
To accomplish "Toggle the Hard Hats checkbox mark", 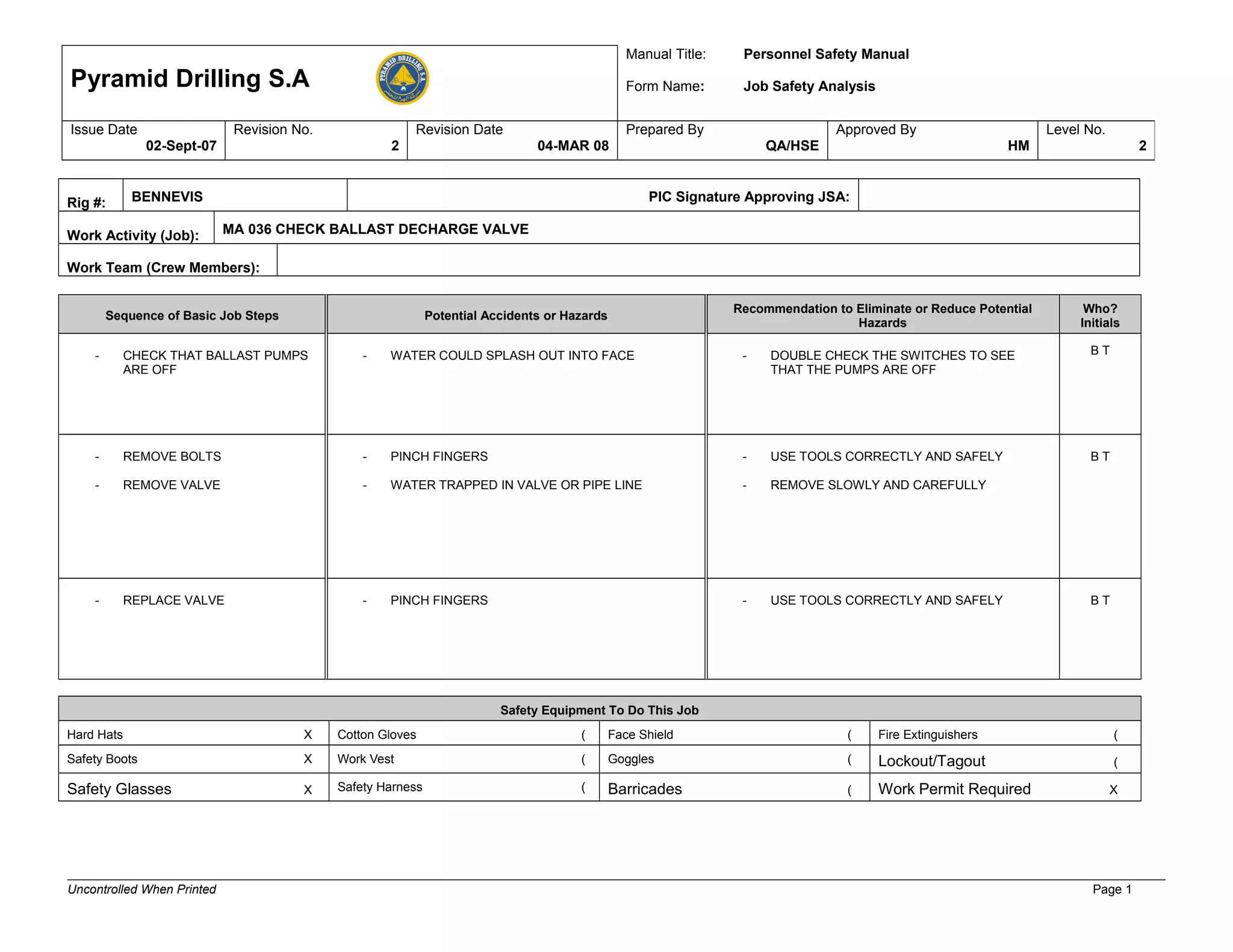I will [x=308, y=734].
